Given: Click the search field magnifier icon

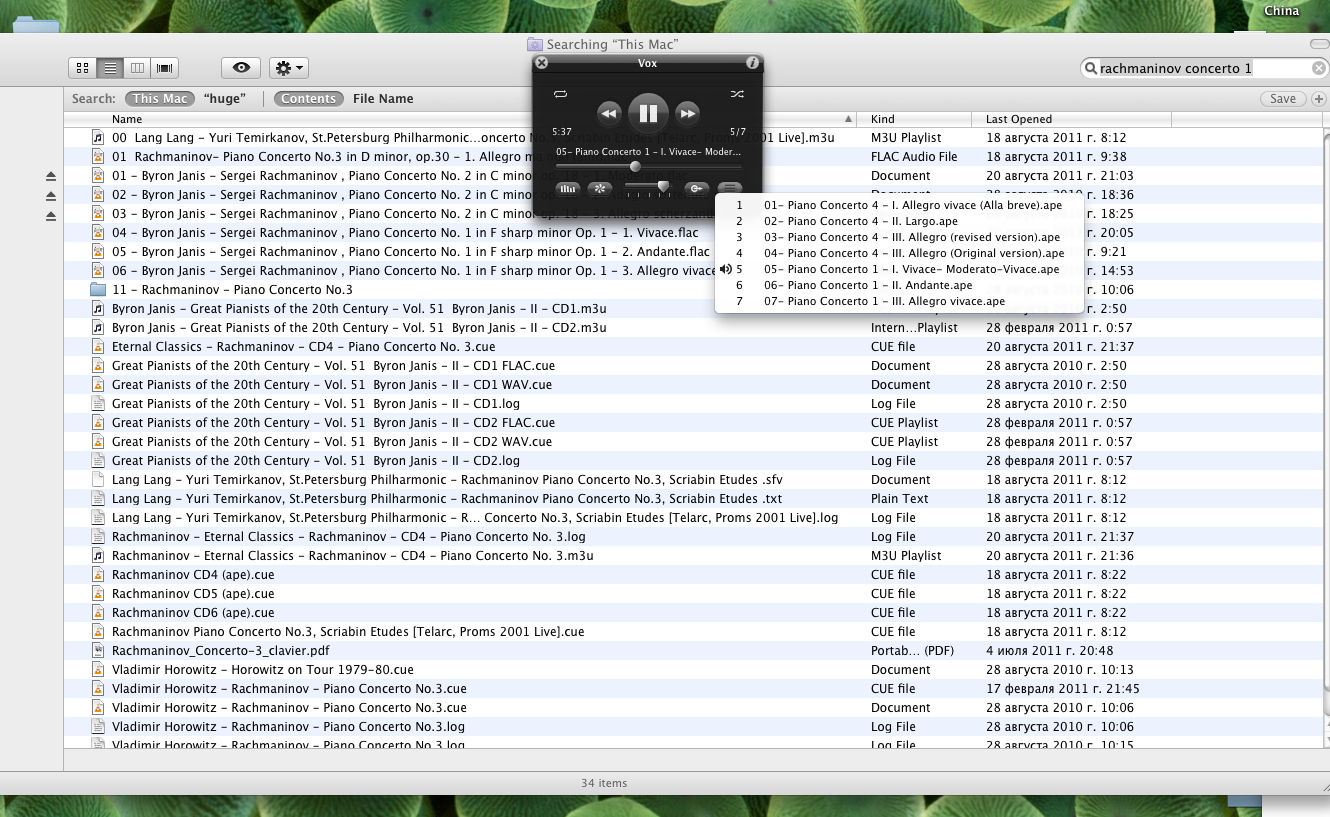Looking at the screenshot, I should (x=1091, y=68).
